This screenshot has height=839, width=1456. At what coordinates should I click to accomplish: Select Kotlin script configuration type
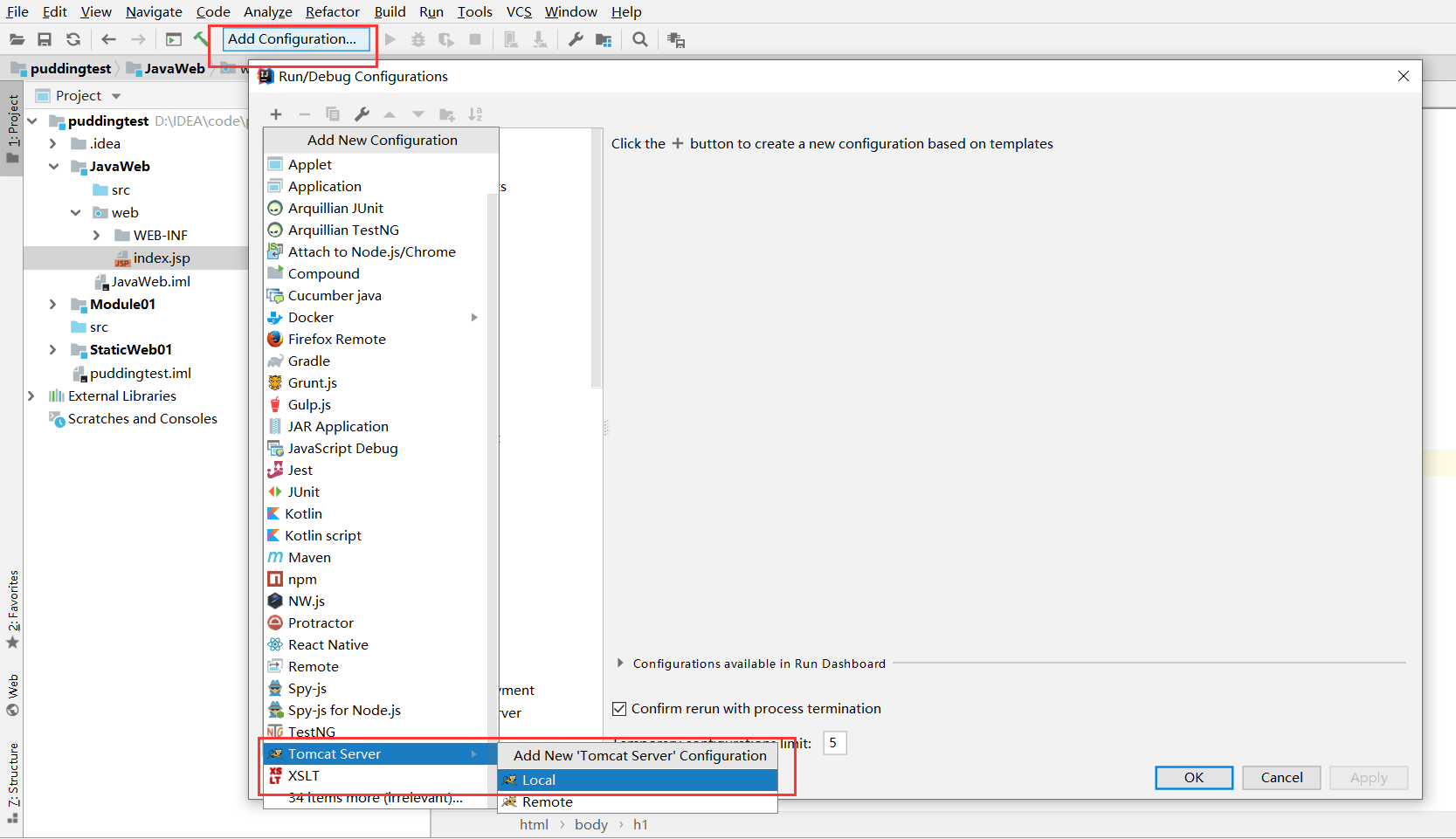click(375, 536)
